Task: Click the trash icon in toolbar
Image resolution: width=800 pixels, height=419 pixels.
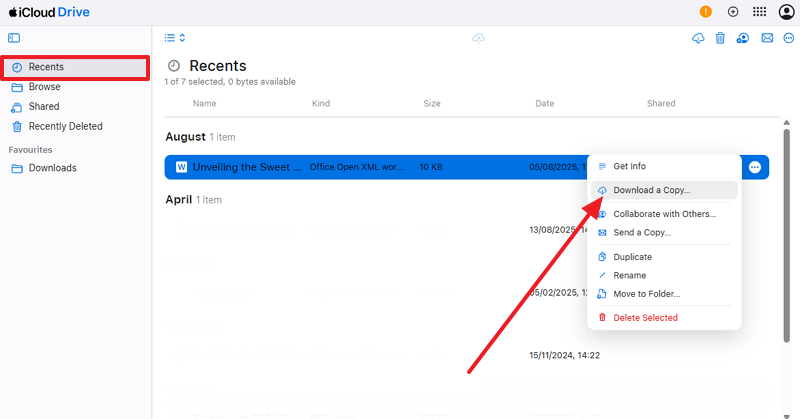Action: [x=720, y=38]
